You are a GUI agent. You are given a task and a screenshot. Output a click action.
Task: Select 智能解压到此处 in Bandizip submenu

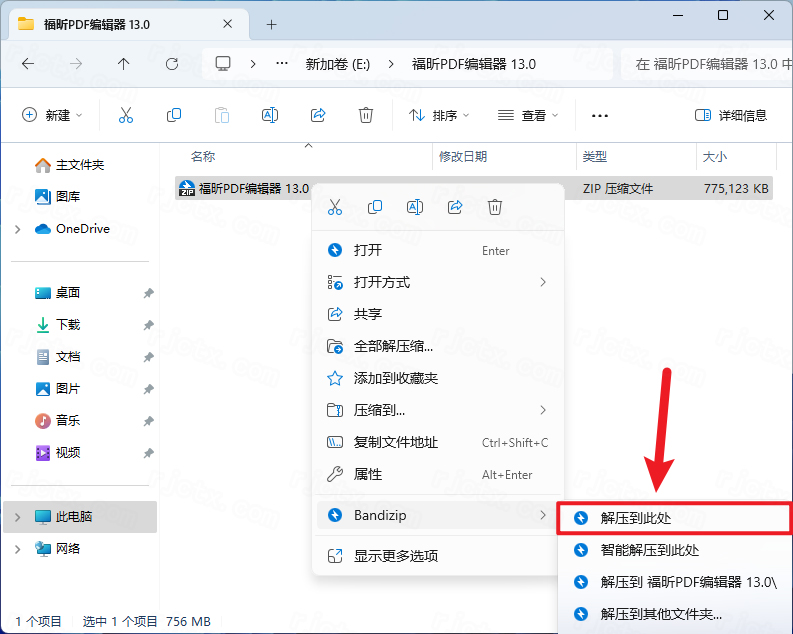pyautogui.click(x=676, y=550)
